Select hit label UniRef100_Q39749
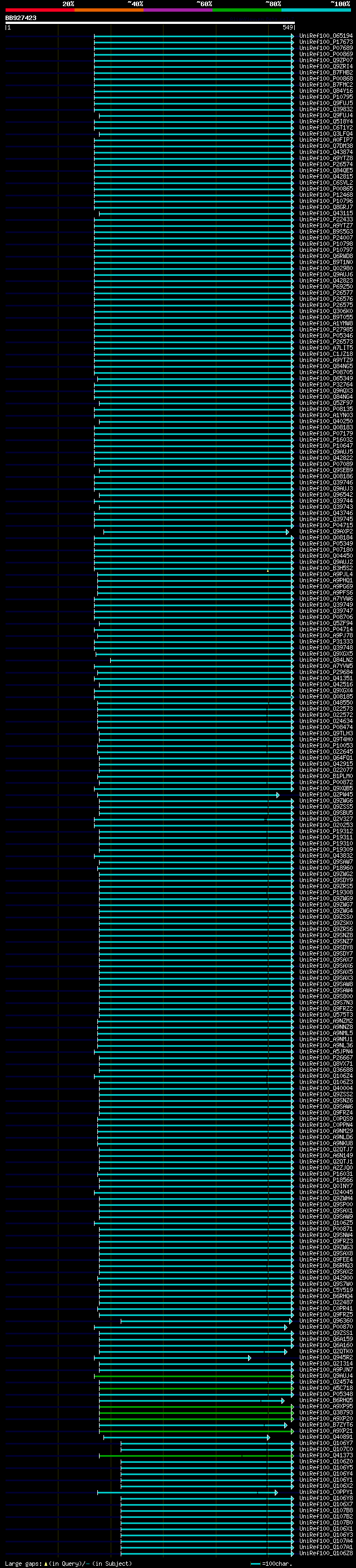The image size is (356, 1568). [325, 605]
